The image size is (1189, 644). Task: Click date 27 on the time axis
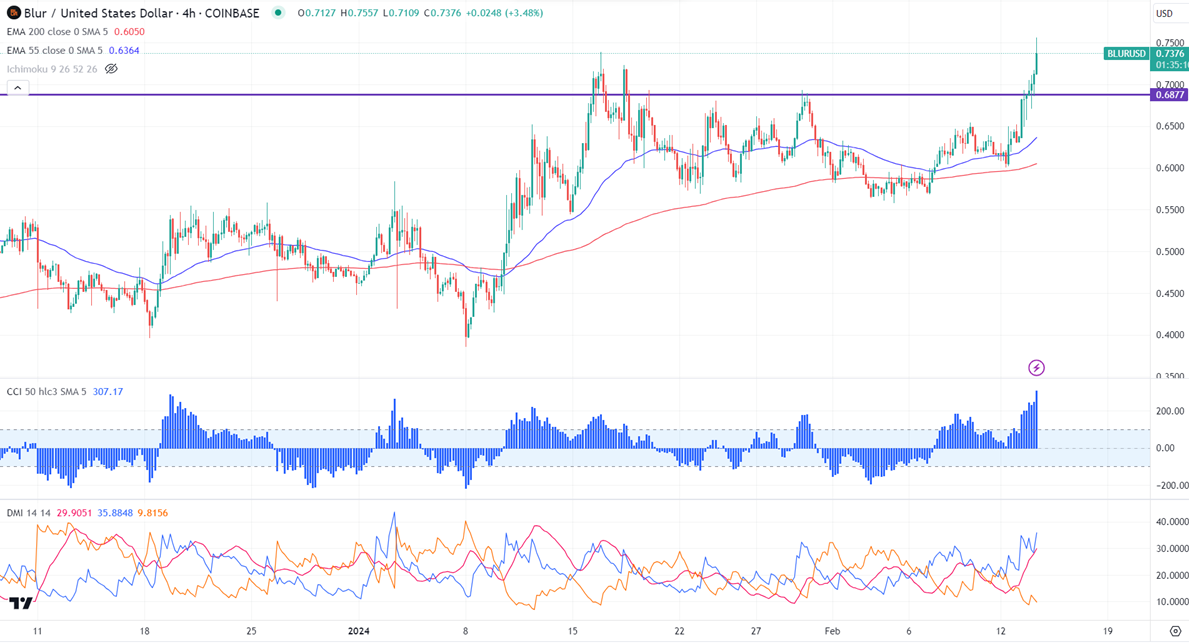click(x=756, y=631)
